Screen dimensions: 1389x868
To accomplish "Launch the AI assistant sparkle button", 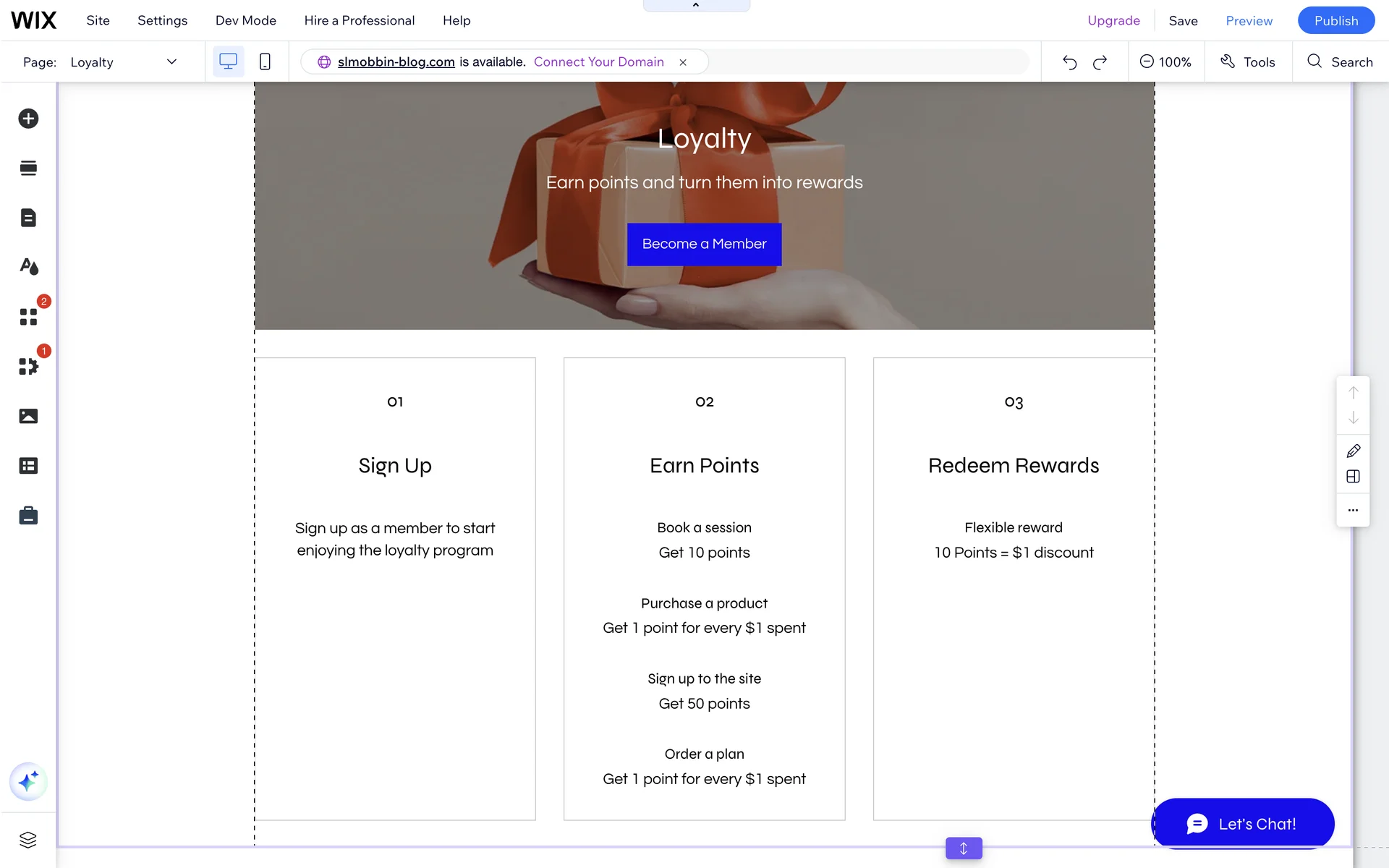I will pos(28,782).
